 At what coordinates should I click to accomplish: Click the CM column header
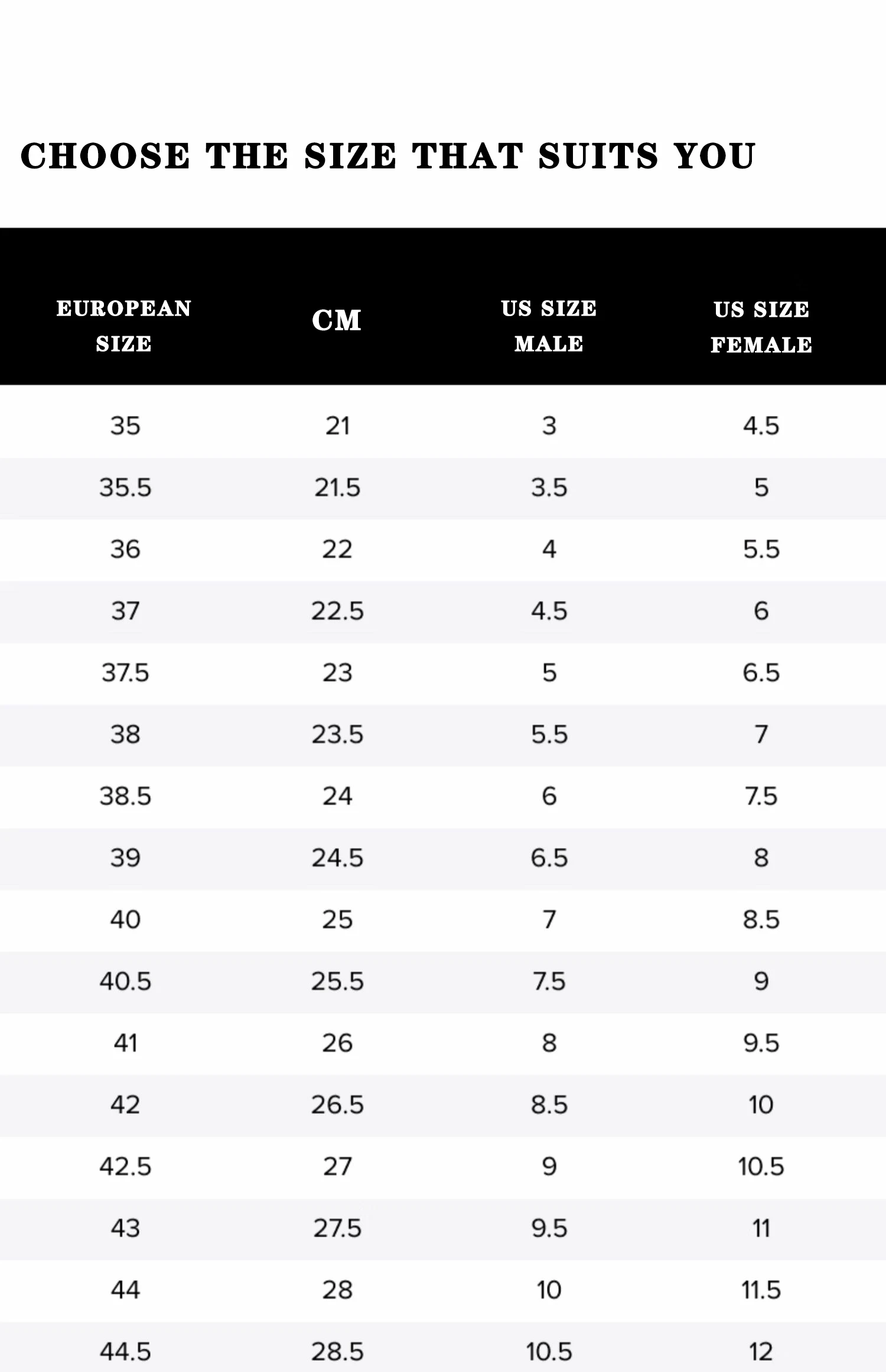(x=337, y=321)
